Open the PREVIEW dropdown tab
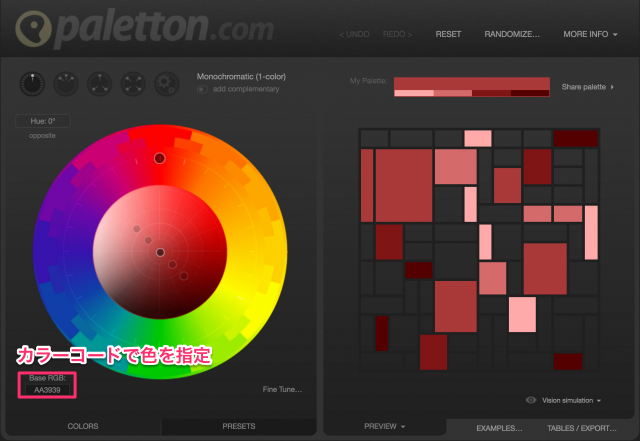 point(384,426)
